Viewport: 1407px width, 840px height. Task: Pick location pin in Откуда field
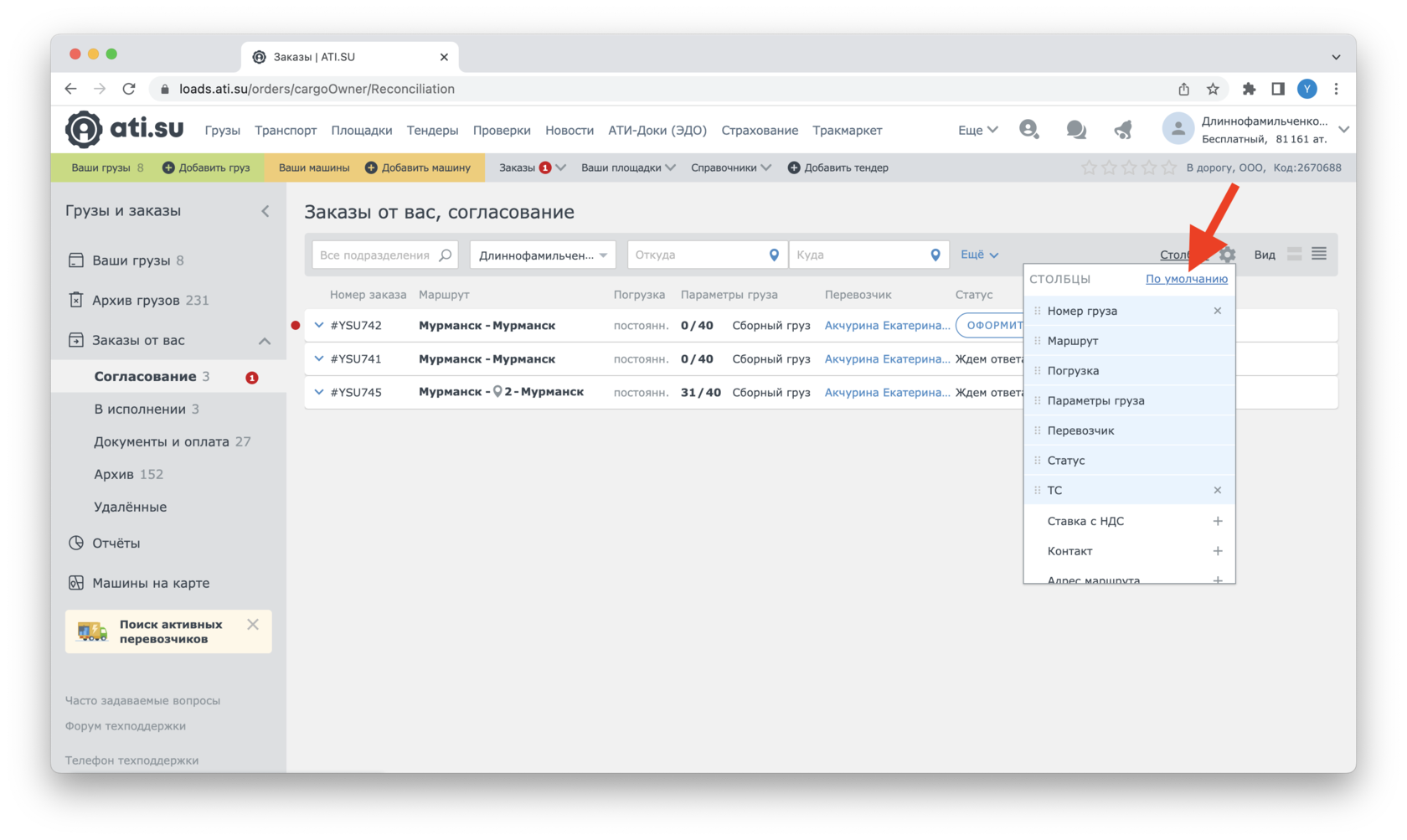click(x=774, y=255)
